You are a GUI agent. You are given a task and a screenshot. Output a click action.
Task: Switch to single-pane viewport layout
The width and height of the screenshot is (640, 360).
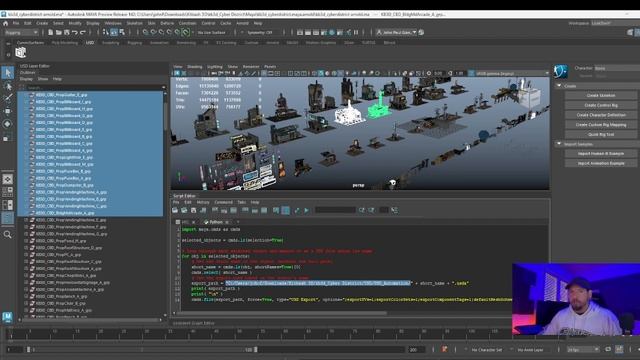[x=7, y=179]
